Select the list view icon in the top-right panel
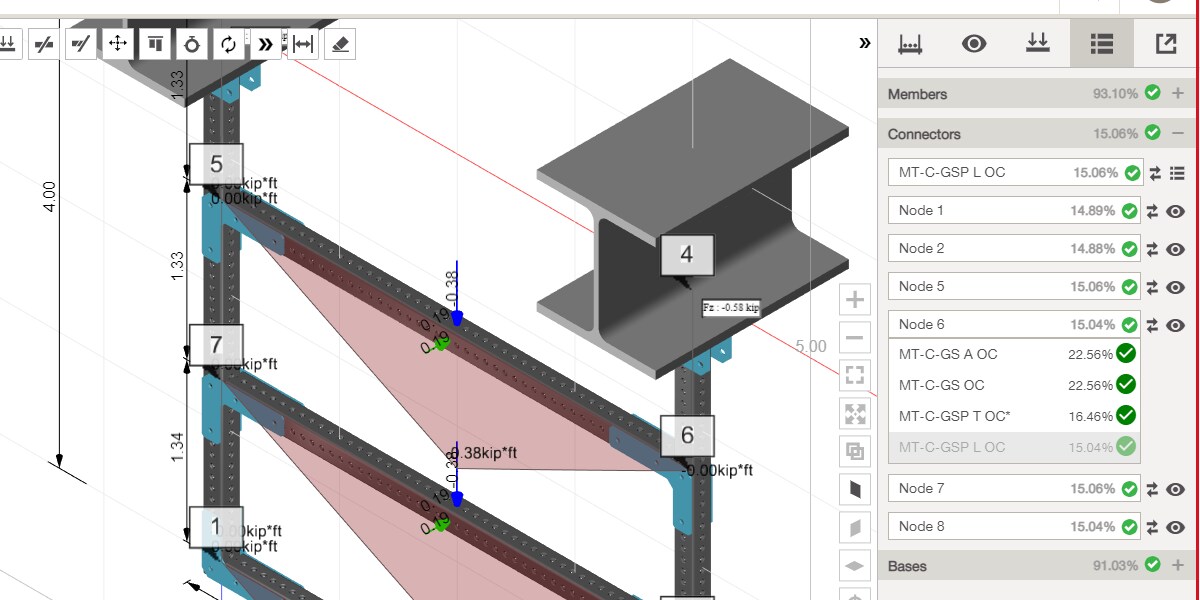The image size is (1200, 600). pos(1100,43)
